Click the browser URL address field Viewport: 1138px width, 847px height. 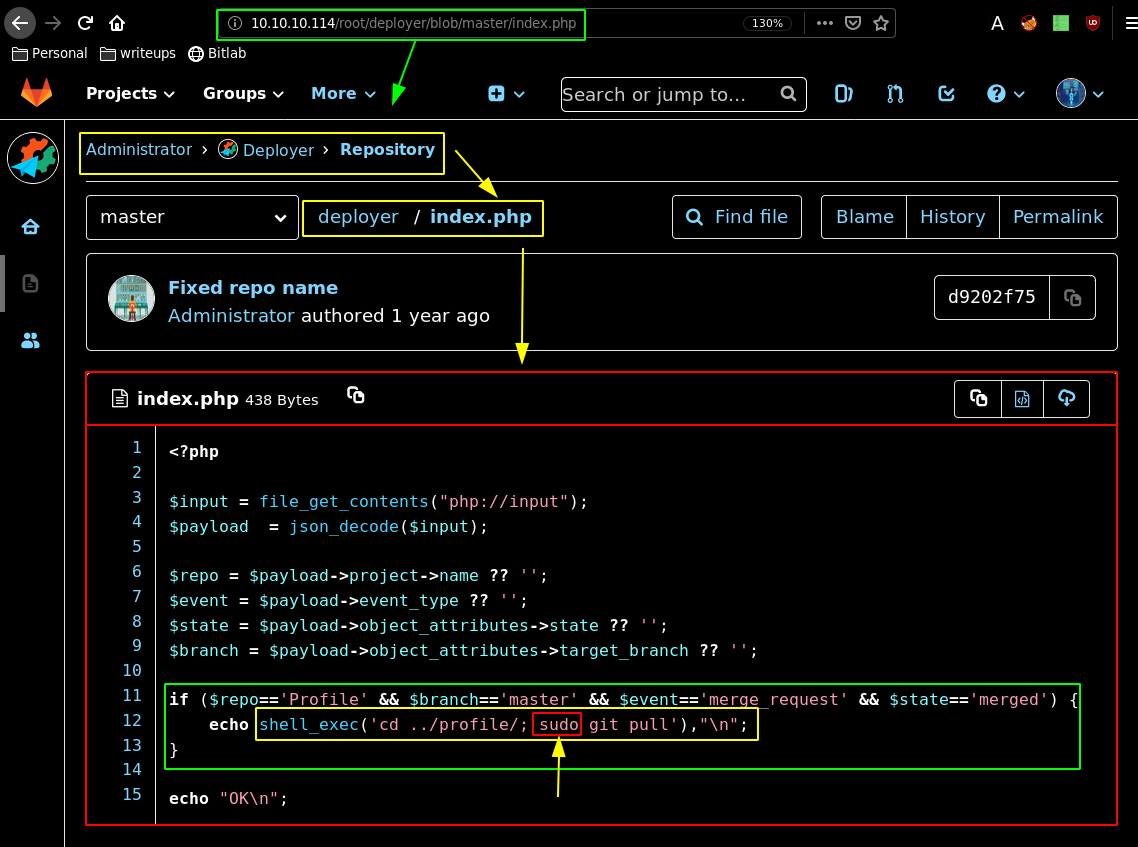[414, 23]
